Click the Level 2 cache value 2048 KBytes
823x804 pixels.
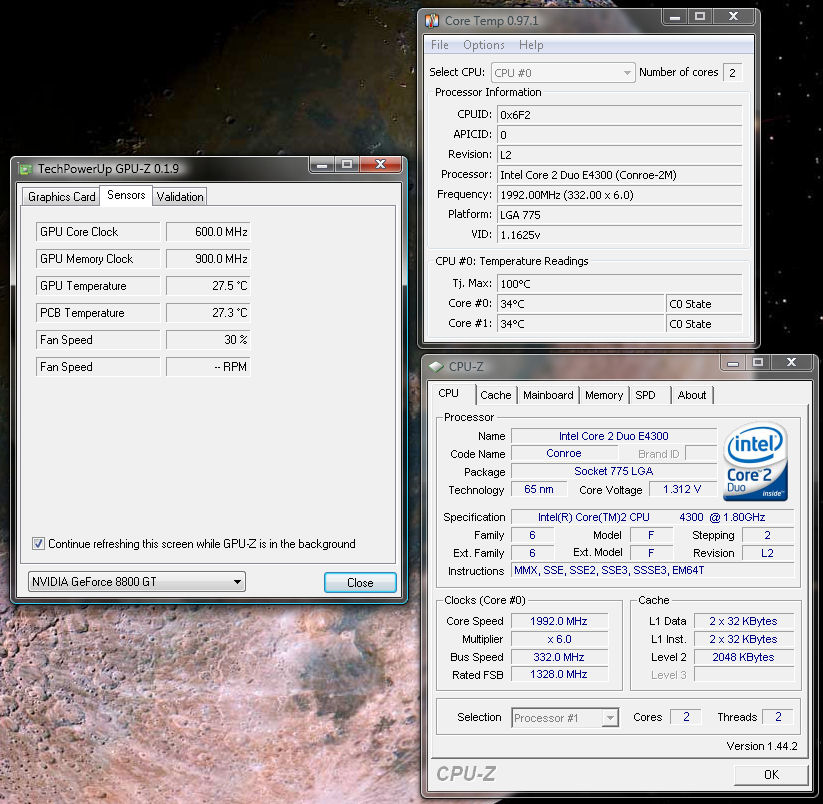coord(743,657)
